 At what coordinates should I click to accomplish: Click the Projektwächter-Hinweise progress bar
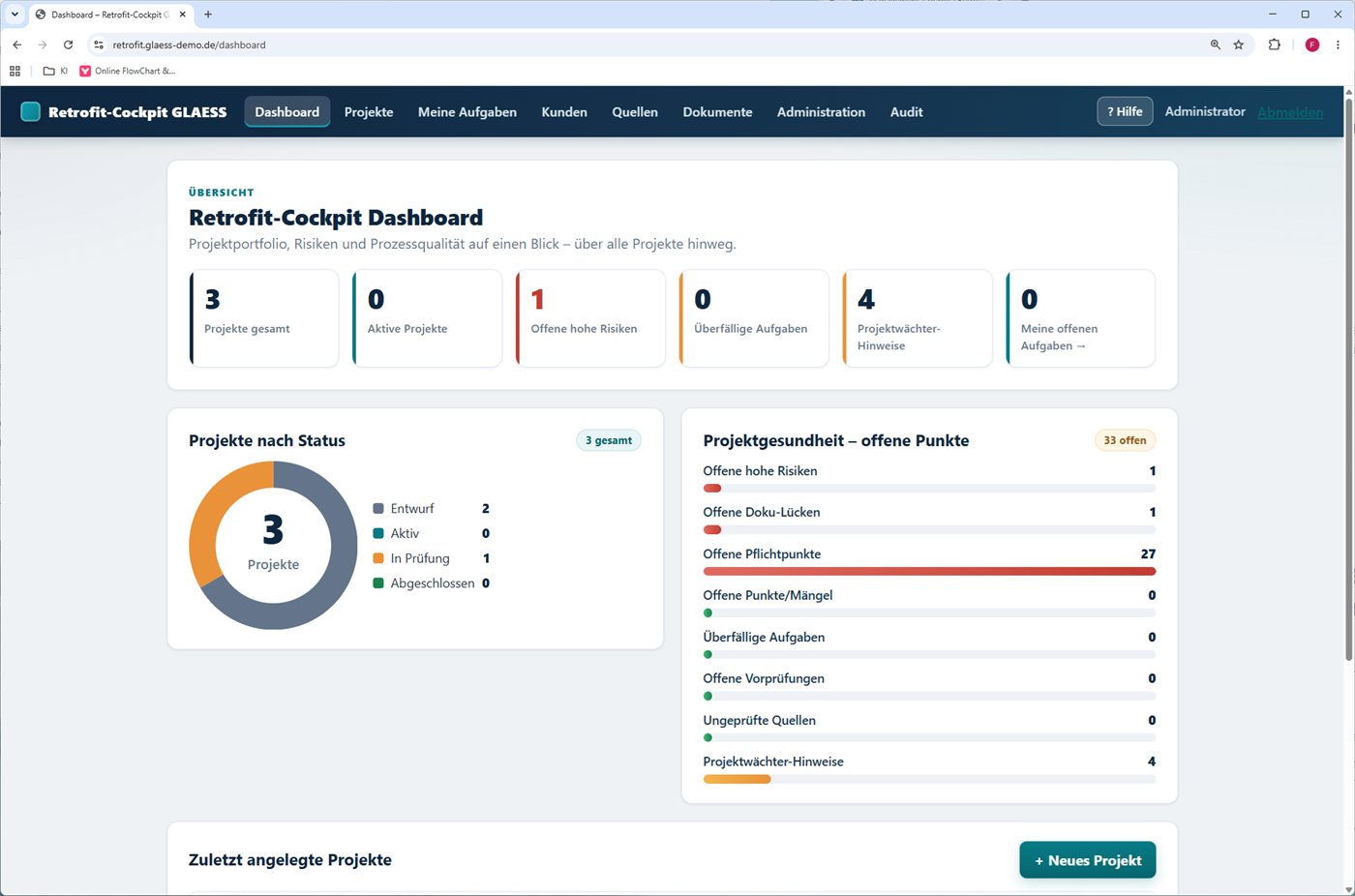pyautogui.click(x=929, y=779)
